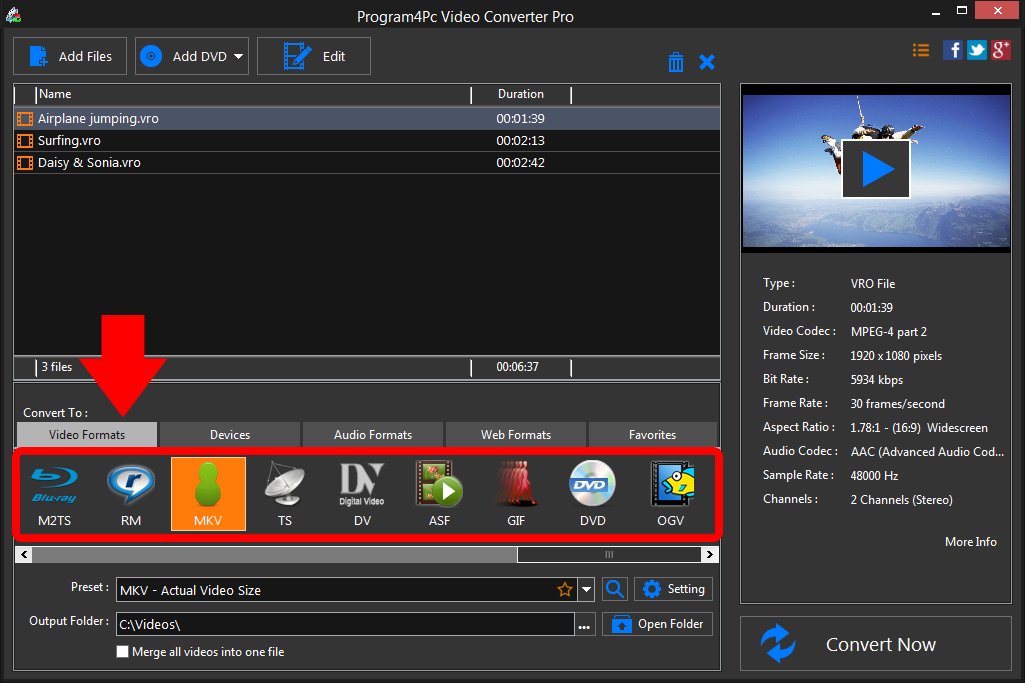Click the trash can delete icon
Viewport: 1025px width, 683px height.
[x=676, y=62]
